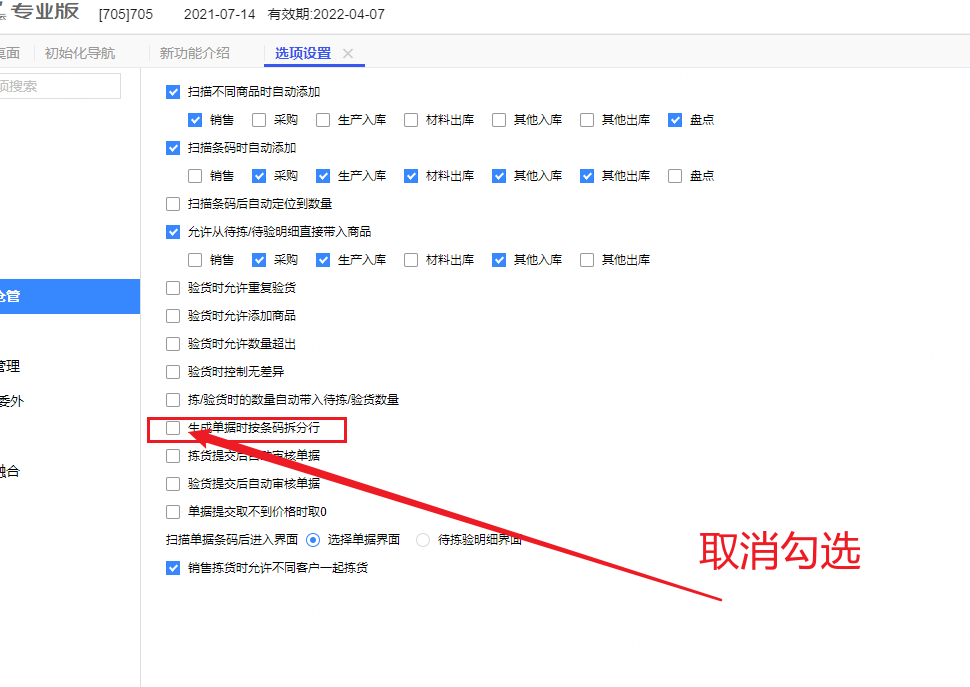
Task: Enable 验货时控制无差异 option
Action: (x=173, y=372)
